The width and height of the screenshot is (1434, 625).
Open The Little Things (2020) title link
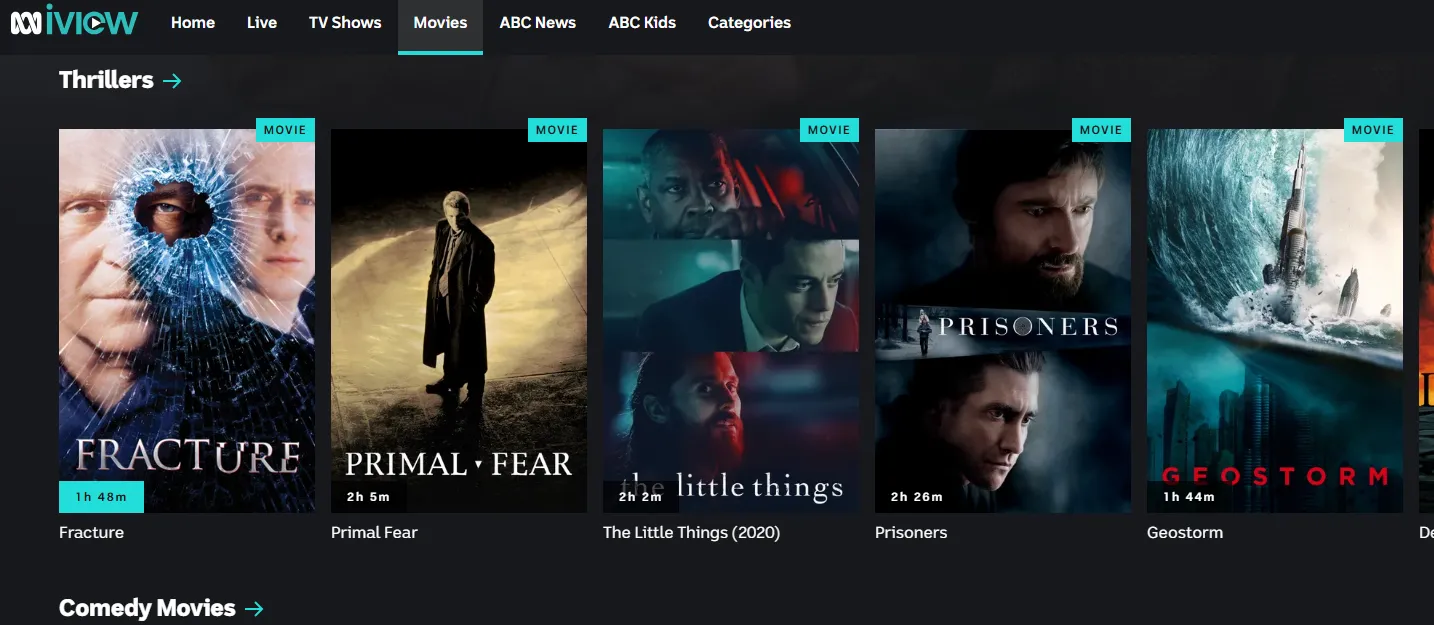(x=691, y=532)
